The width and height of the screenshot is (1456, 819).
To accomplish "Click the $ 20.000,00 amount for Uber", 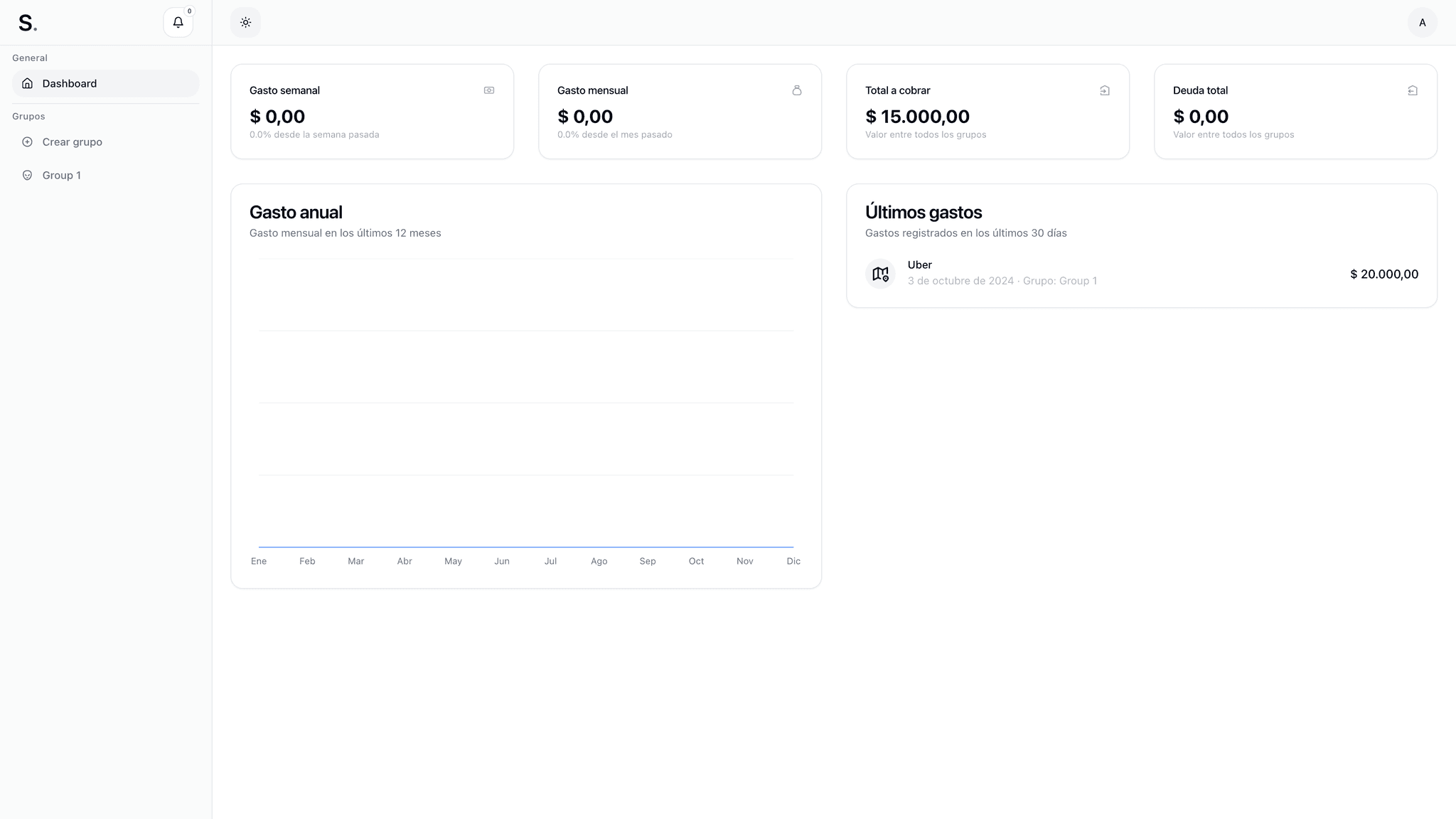I will coord(1384,274).
